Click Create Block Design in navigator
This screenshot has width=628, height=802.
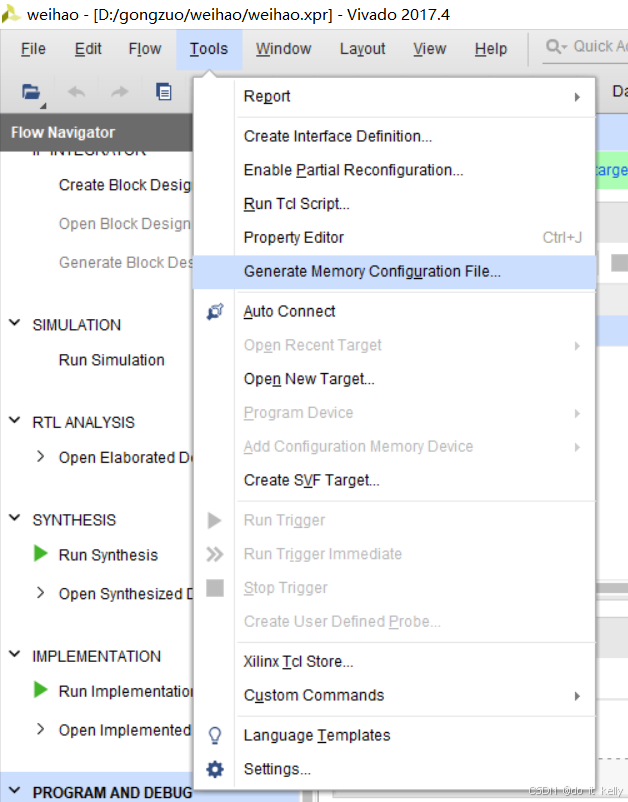click(125, 185)
